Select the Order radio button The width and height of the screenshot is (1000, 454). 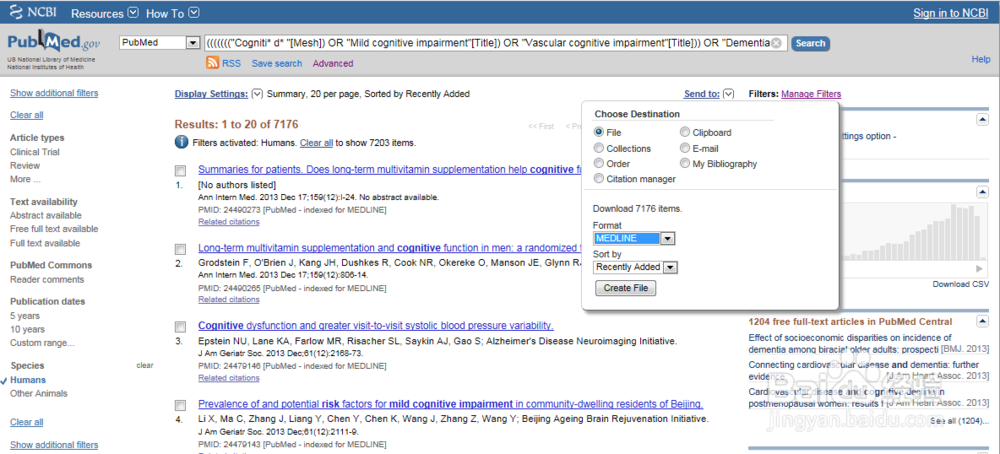click(599, 163)
